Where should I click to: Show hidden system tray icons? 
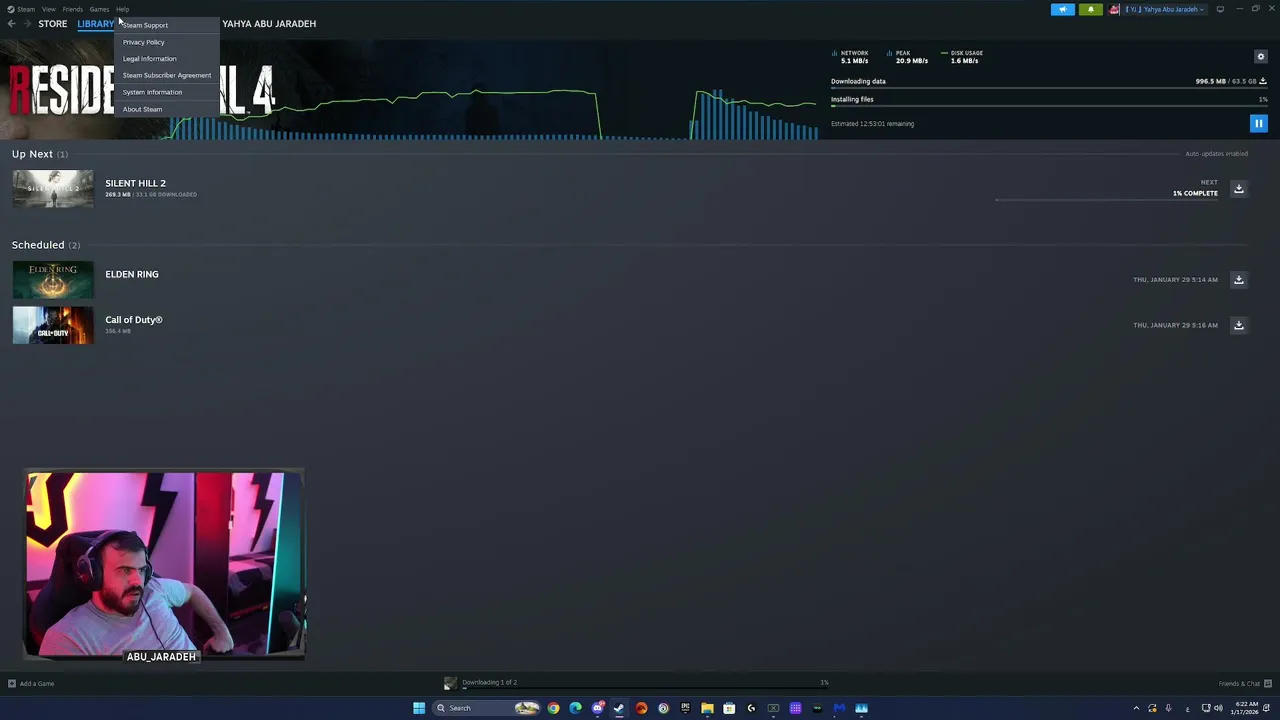[1136, 708]
